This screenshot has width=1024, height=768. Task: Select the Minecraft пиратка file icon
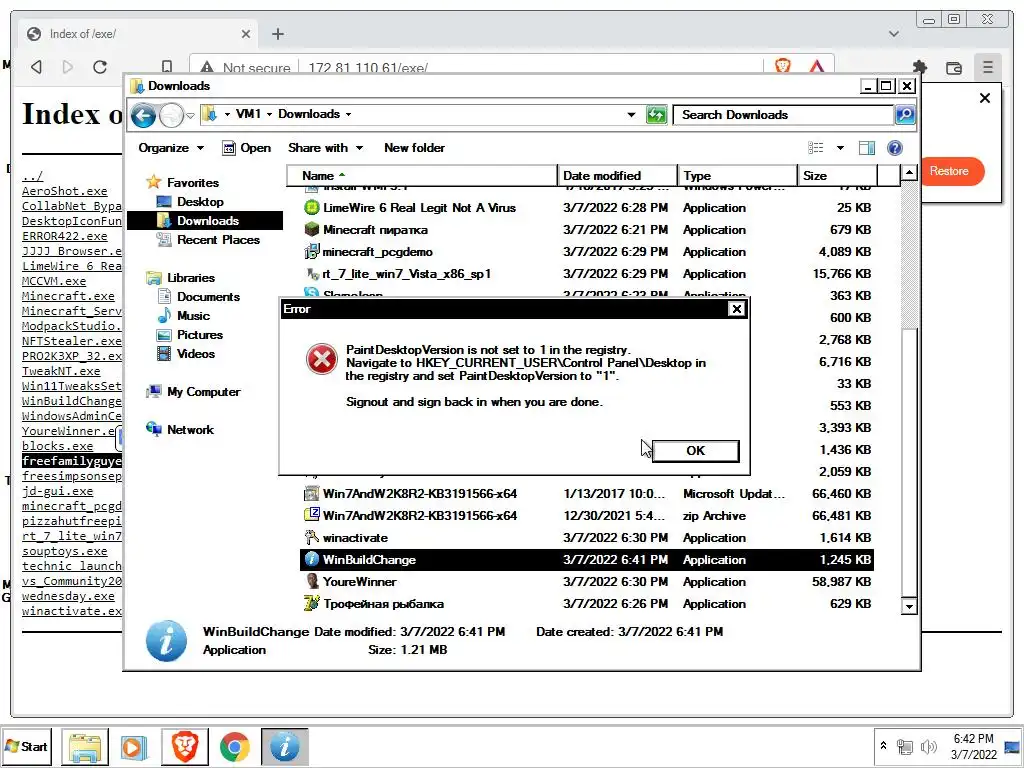point(312,230)
